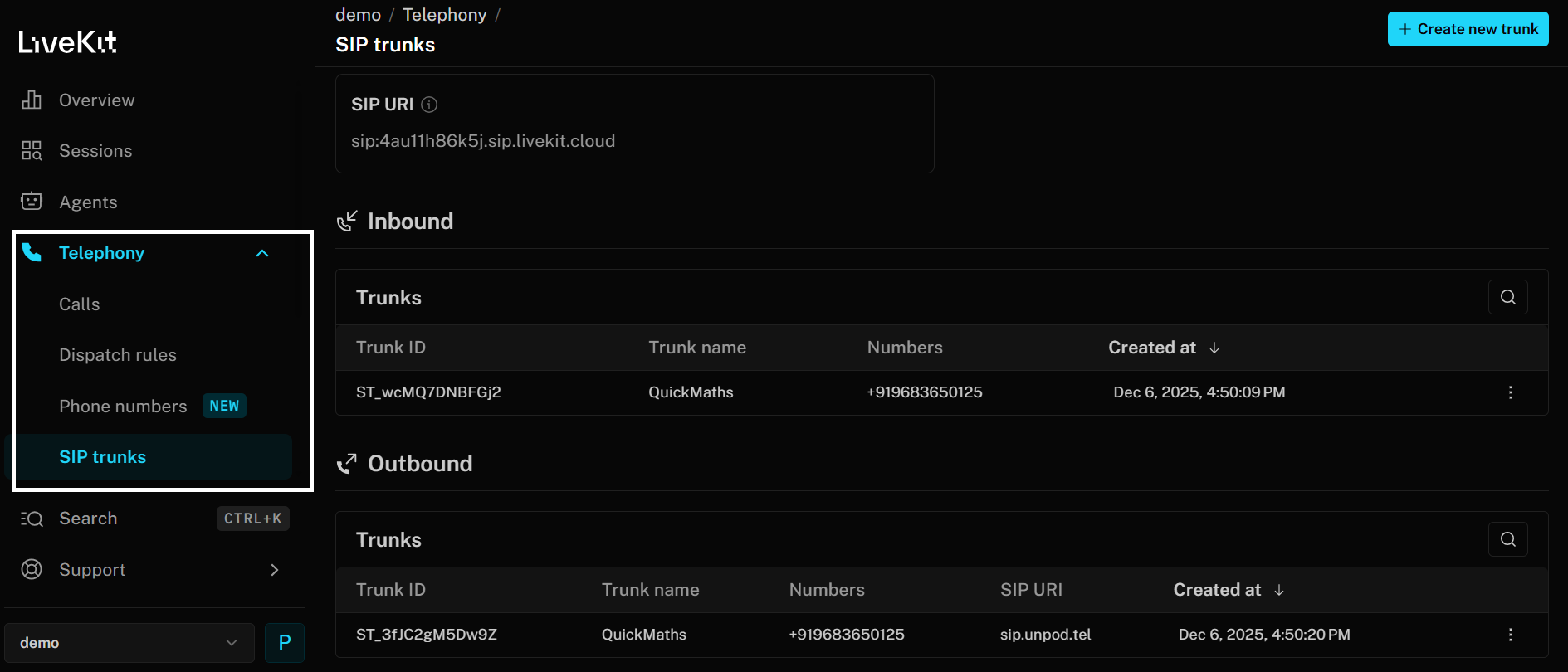Open search in Inbound Trunks table
This screenshot has height=672, width=1568.
(1507, 297)
